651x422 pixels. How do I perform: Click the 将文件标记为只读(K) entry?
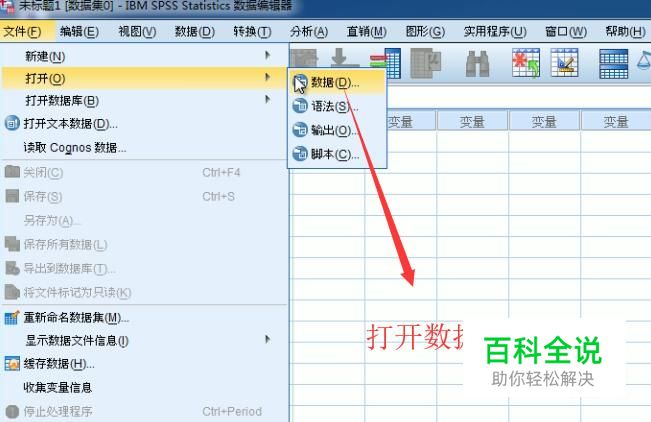[x=143, y=292]
